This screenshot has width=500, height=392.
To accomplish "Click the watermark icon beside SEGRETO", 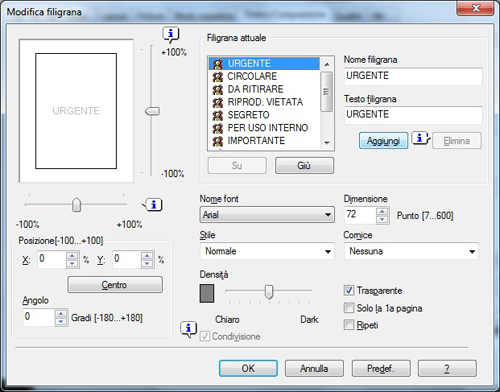I will [217, 115].
